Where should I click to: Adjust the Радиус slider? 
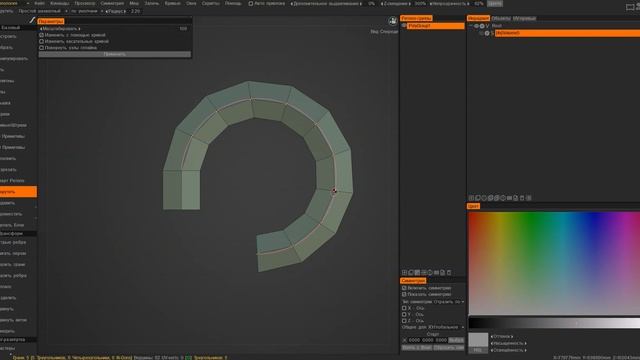pos(116,11)
